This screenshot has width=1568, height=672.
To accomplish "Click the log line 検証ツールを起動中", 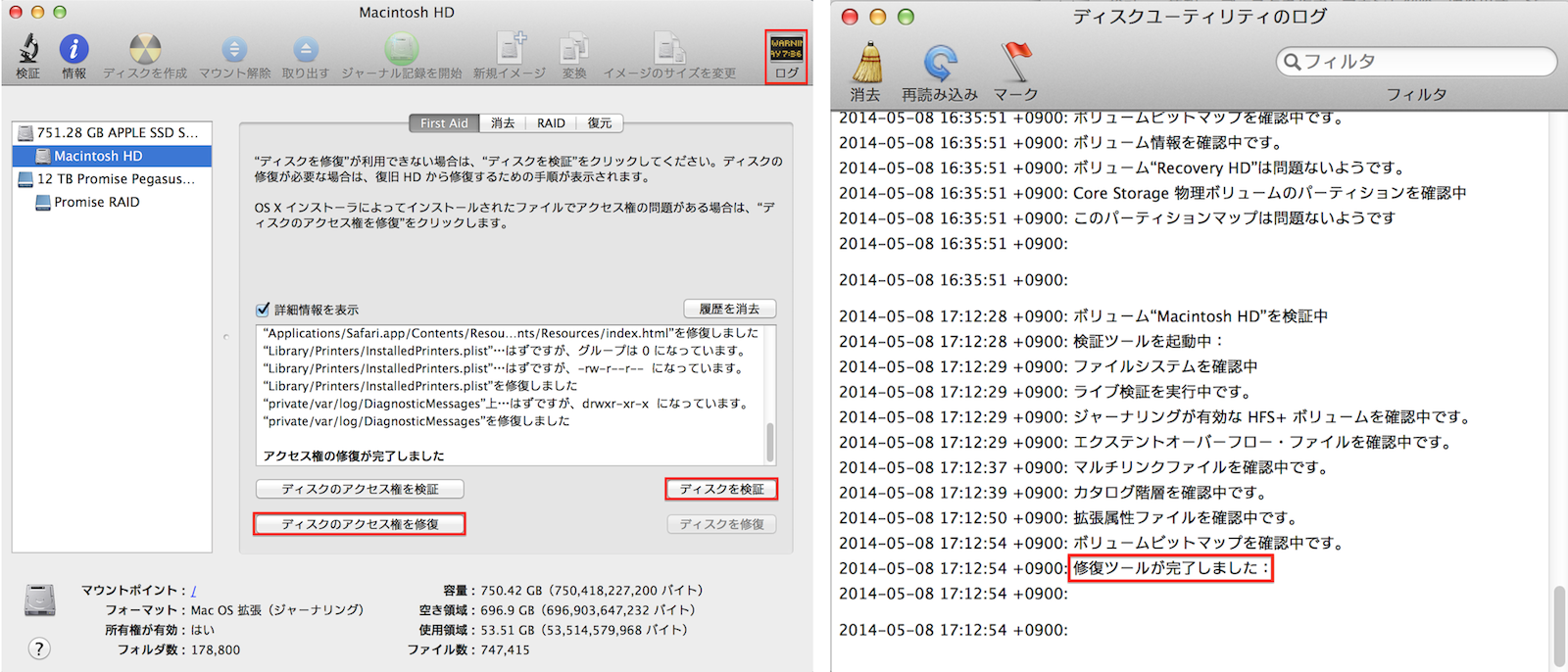I will tap(1149, 342).
